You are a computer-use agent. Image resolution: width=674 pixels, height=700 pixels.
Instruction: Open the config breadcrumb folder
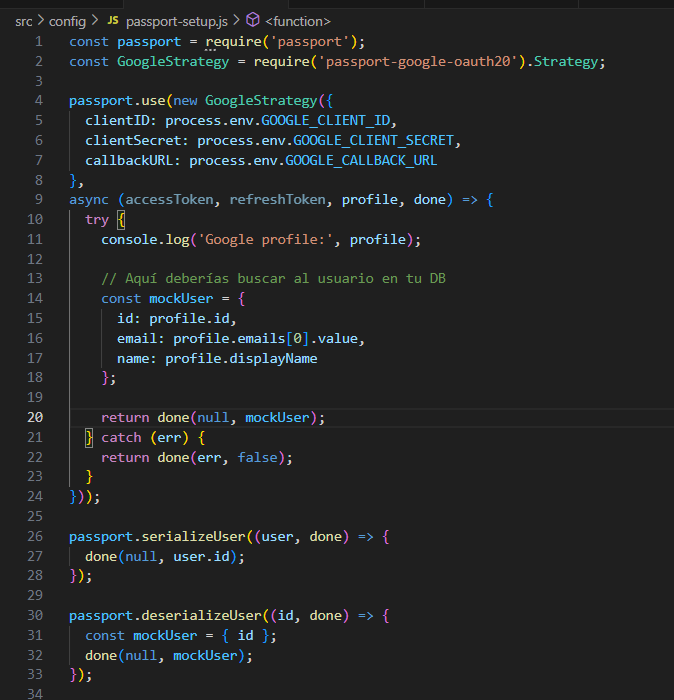coord(67,21)
